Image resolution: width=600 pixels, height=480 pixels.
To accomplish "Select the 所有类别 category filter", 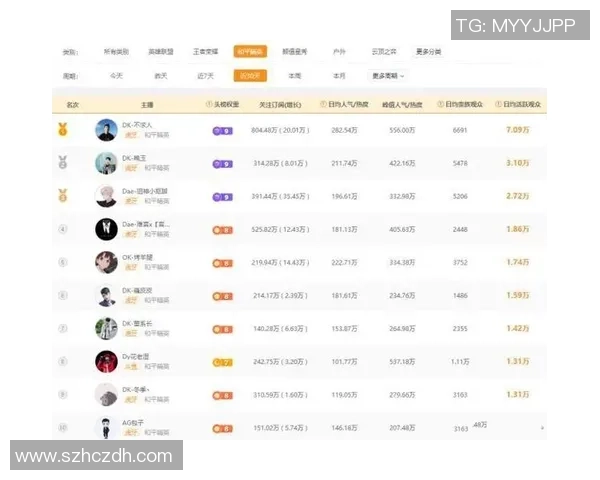I will 118,51.
